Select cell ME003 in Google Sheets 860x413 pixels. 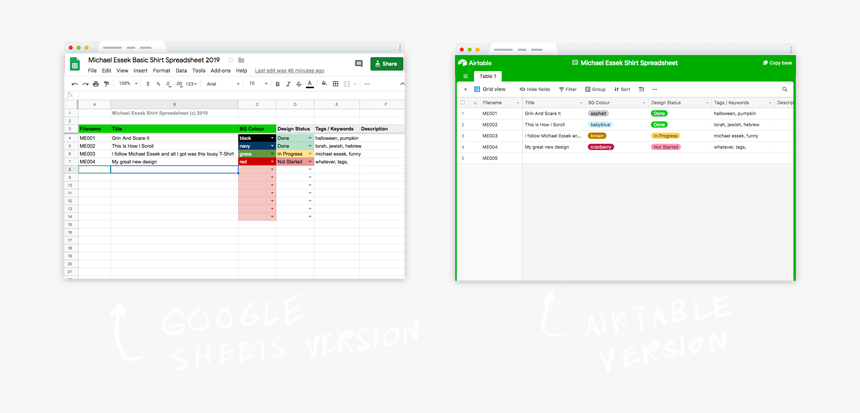[x=94, y=154]
